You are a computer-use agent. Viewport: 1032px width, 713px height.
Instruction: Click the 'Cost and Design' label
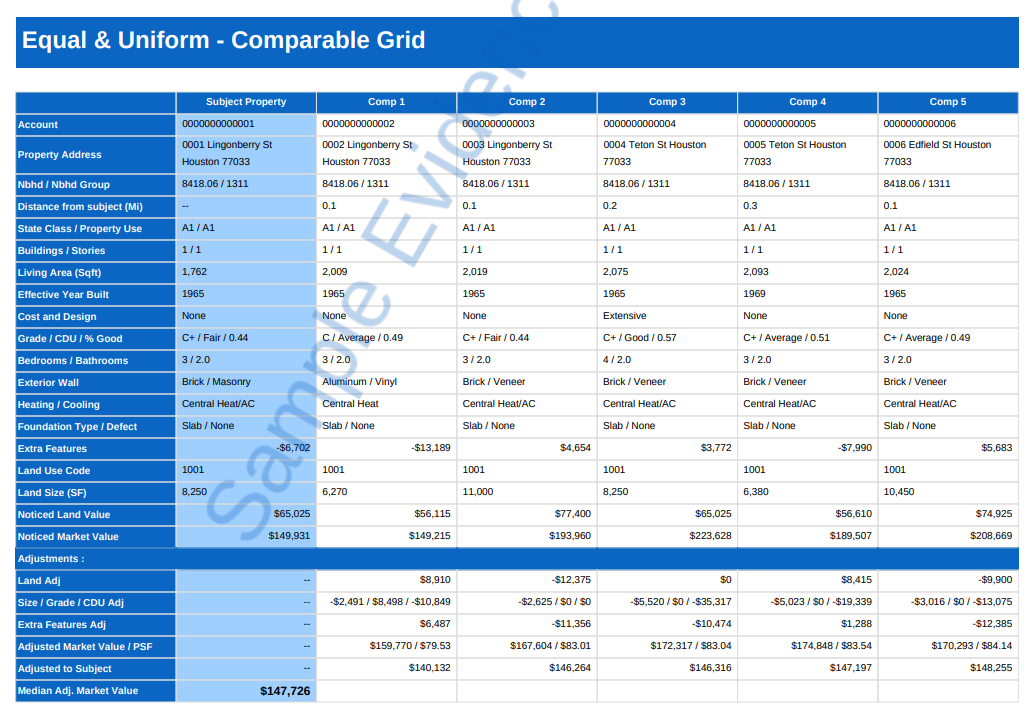57,317
